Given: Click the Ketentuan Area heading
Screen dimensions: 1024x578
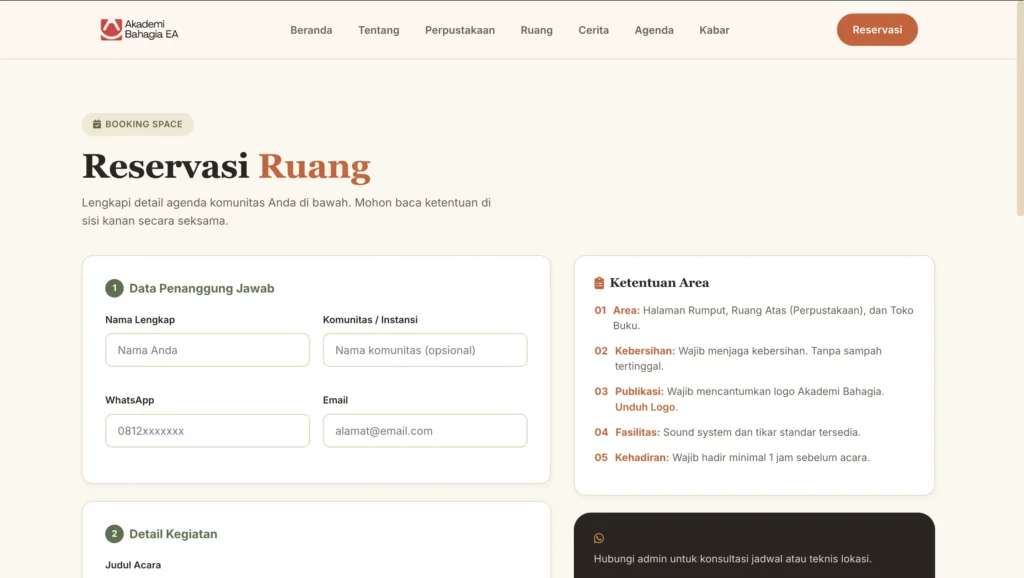Looking at the screenshot, I should coord(659,283).
